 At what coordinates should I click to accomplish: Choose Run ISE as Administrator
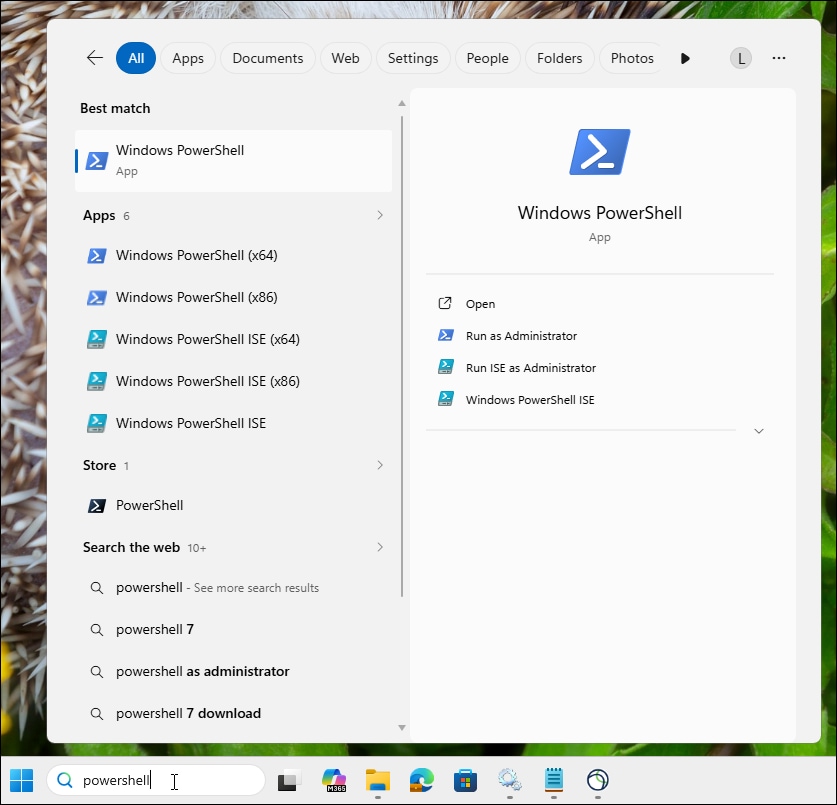click(x=599, y=368)
